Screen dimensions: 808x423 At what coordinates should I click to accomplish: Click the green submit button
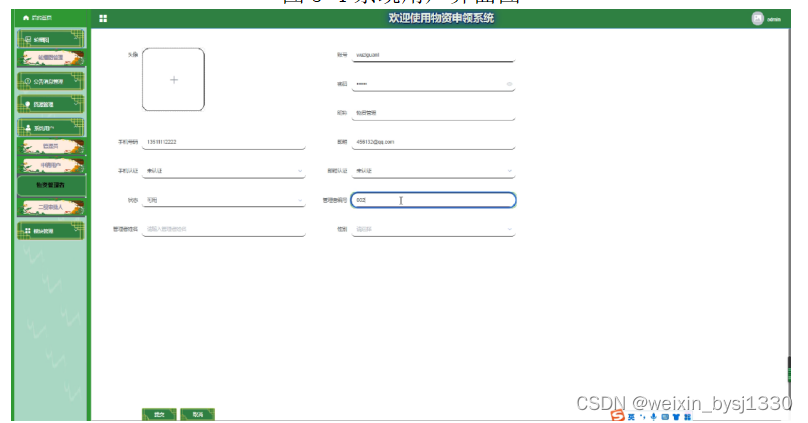point(159,414)
